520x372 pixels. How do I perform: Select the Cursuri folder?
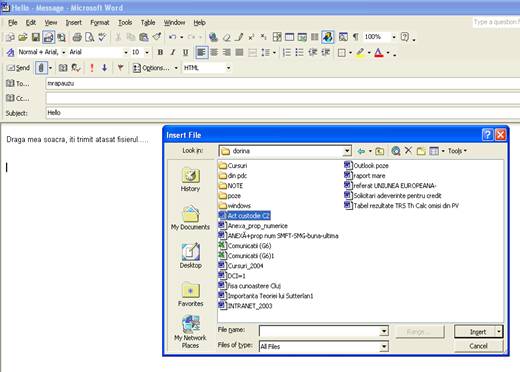tap(233, 166)
